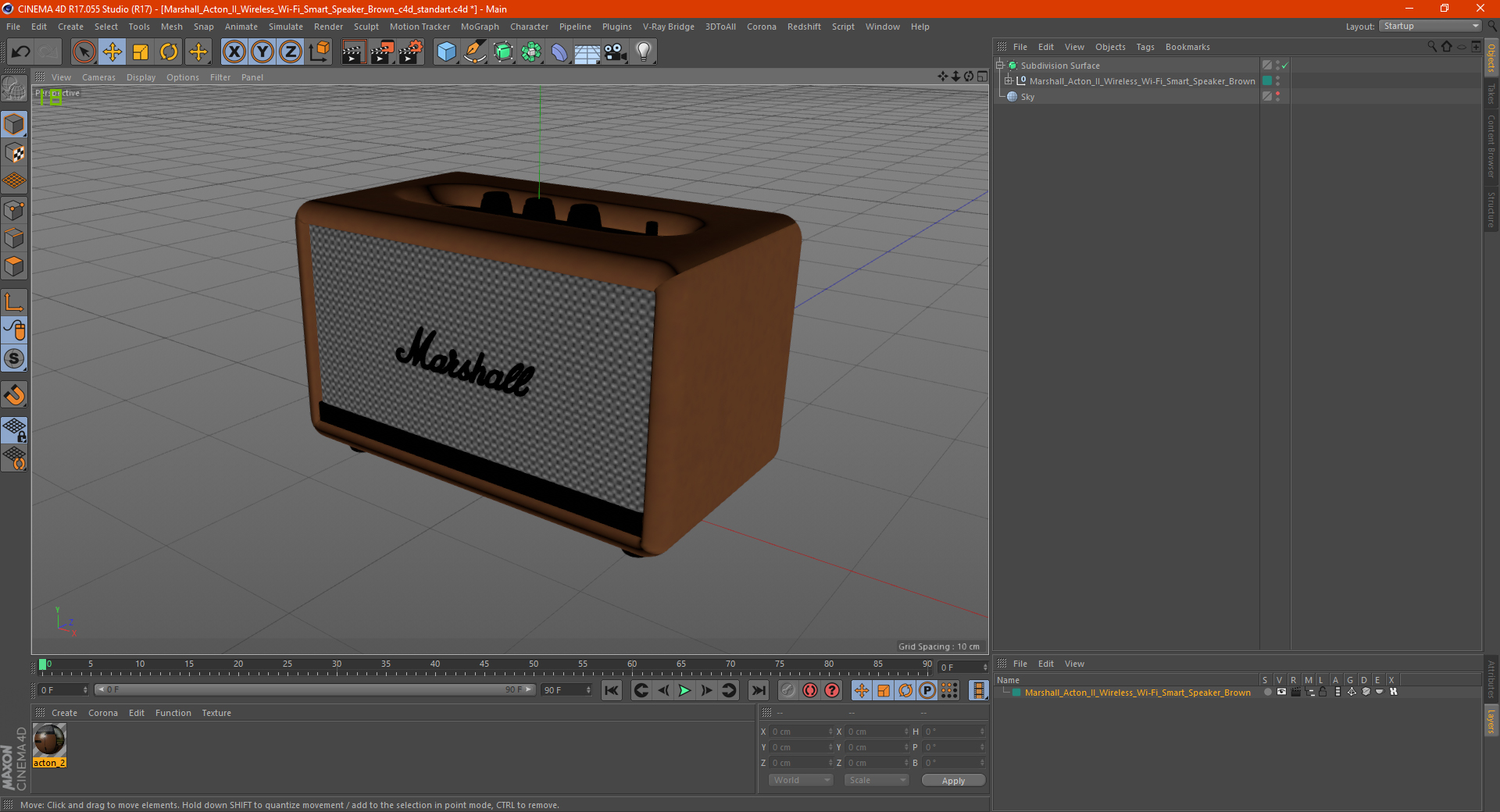This screenshot has width=1500, height=812.
Task: Click layer color swatch in Layers manager
Action: click(1016, 693)
